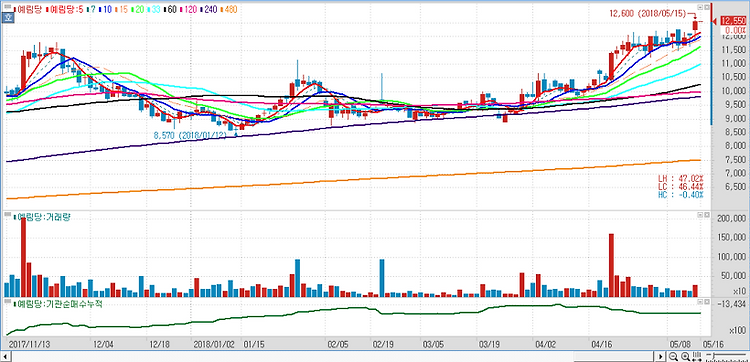Click the blue 호 button in price chart
Image resolution: width=750 pixels, height=362 pixels.
7,18
